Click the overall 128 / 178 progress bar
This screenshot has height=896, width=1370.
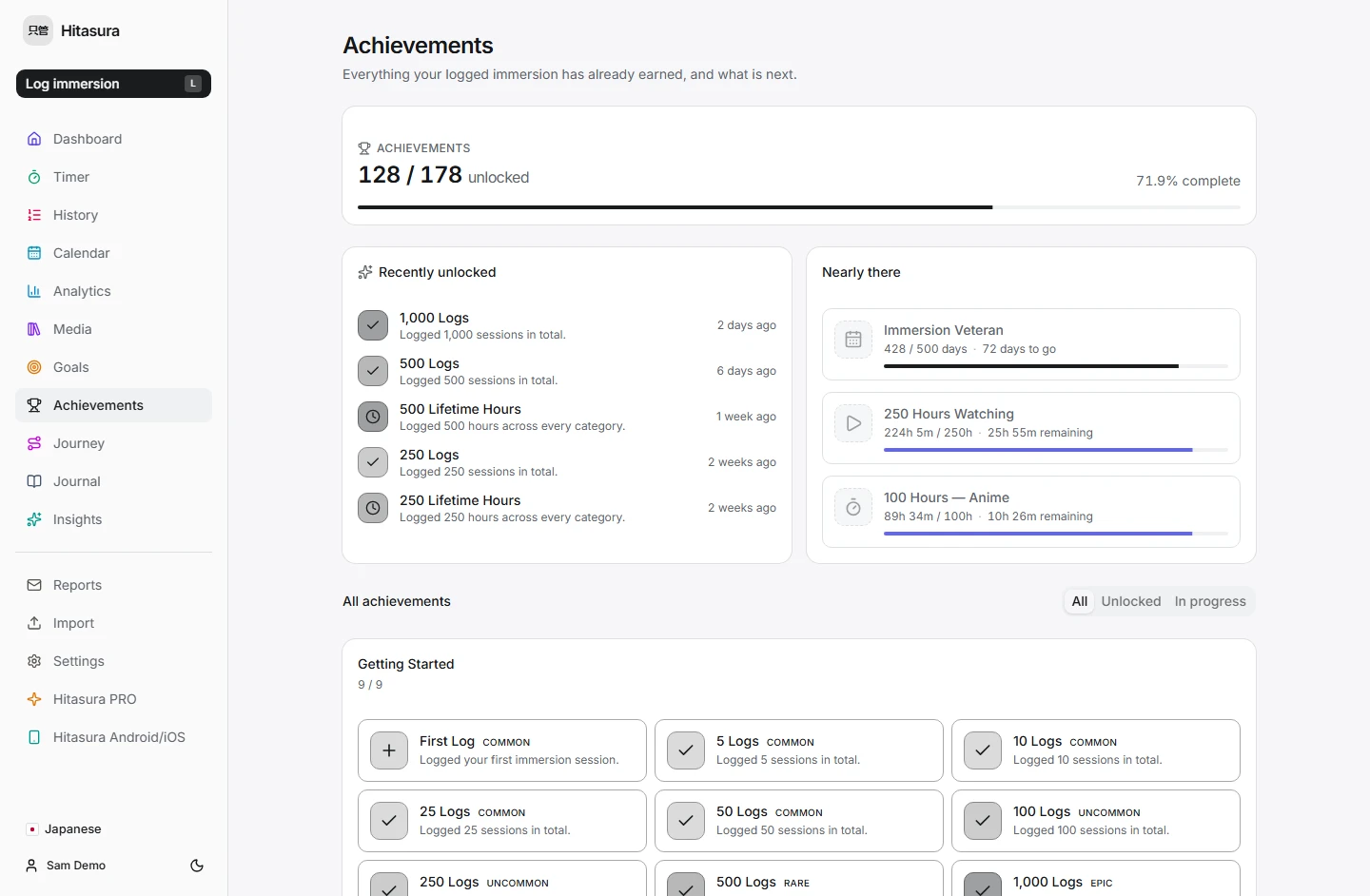click(x=799, y=206)
